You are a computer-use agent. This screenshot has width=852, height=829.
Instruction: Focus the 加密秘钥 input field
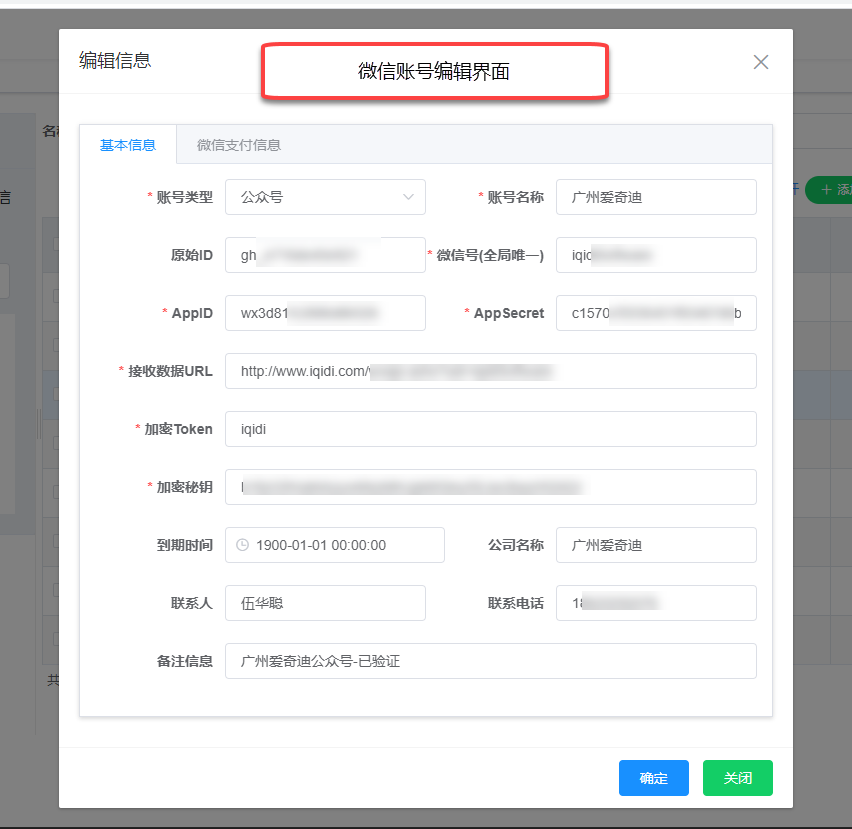coord(491,487)
